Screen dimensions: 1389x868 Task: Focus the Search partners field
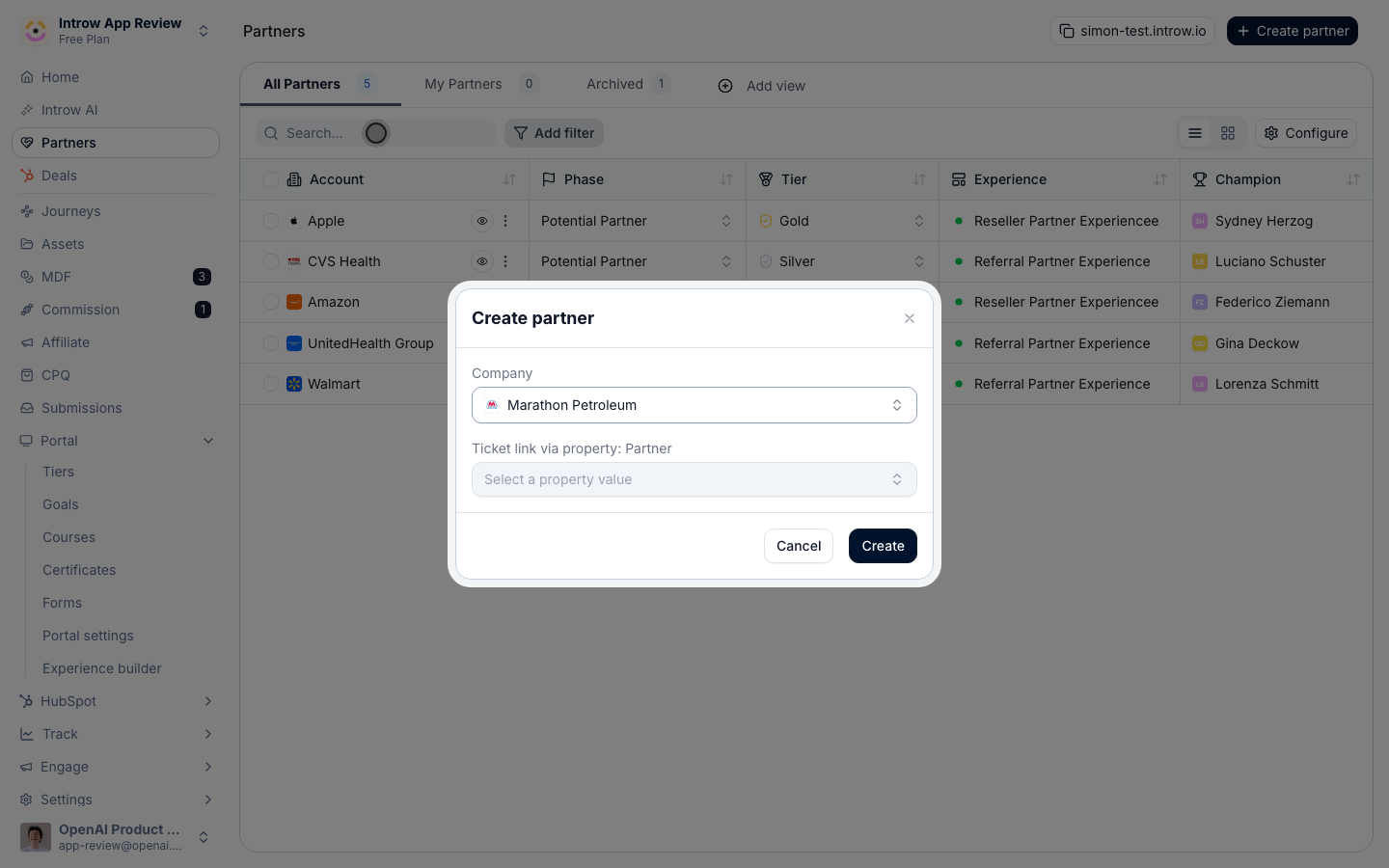(x=376, y=133)
